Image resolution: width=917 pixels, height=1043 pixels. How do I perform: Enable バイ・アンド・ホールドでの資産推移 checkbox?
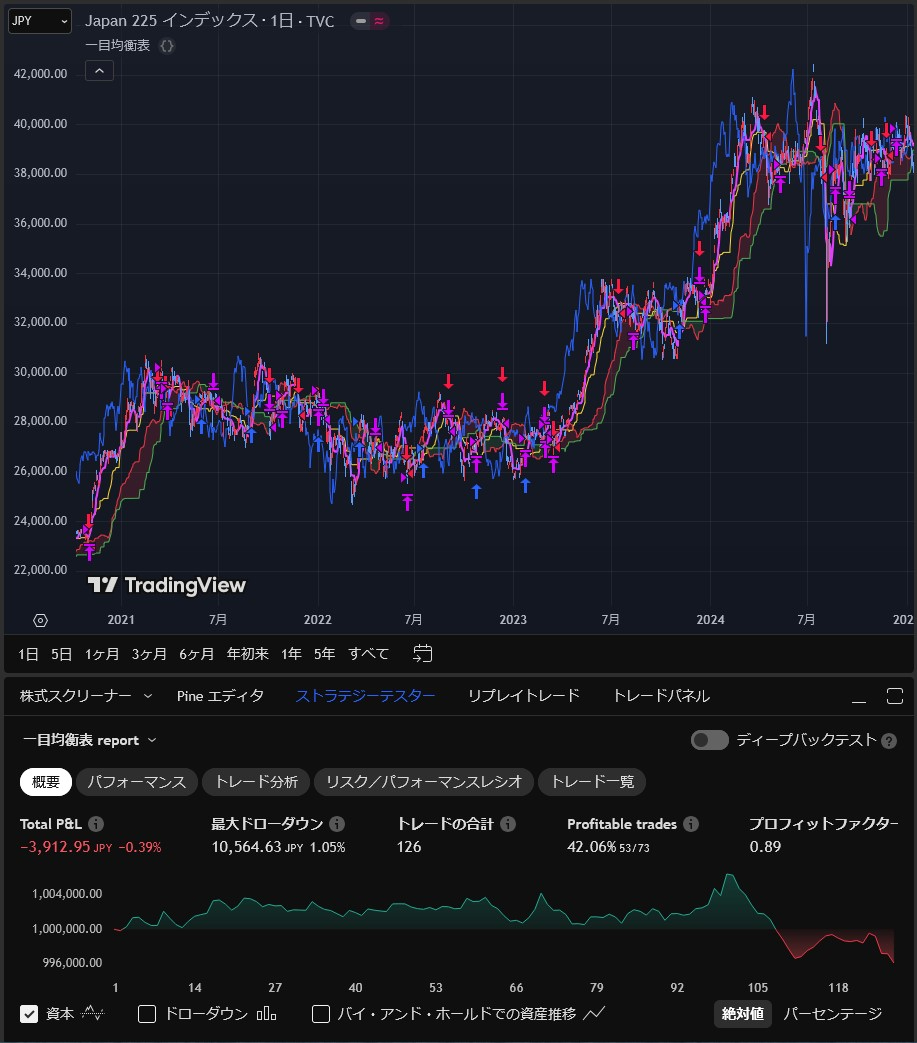(321, 1014)
